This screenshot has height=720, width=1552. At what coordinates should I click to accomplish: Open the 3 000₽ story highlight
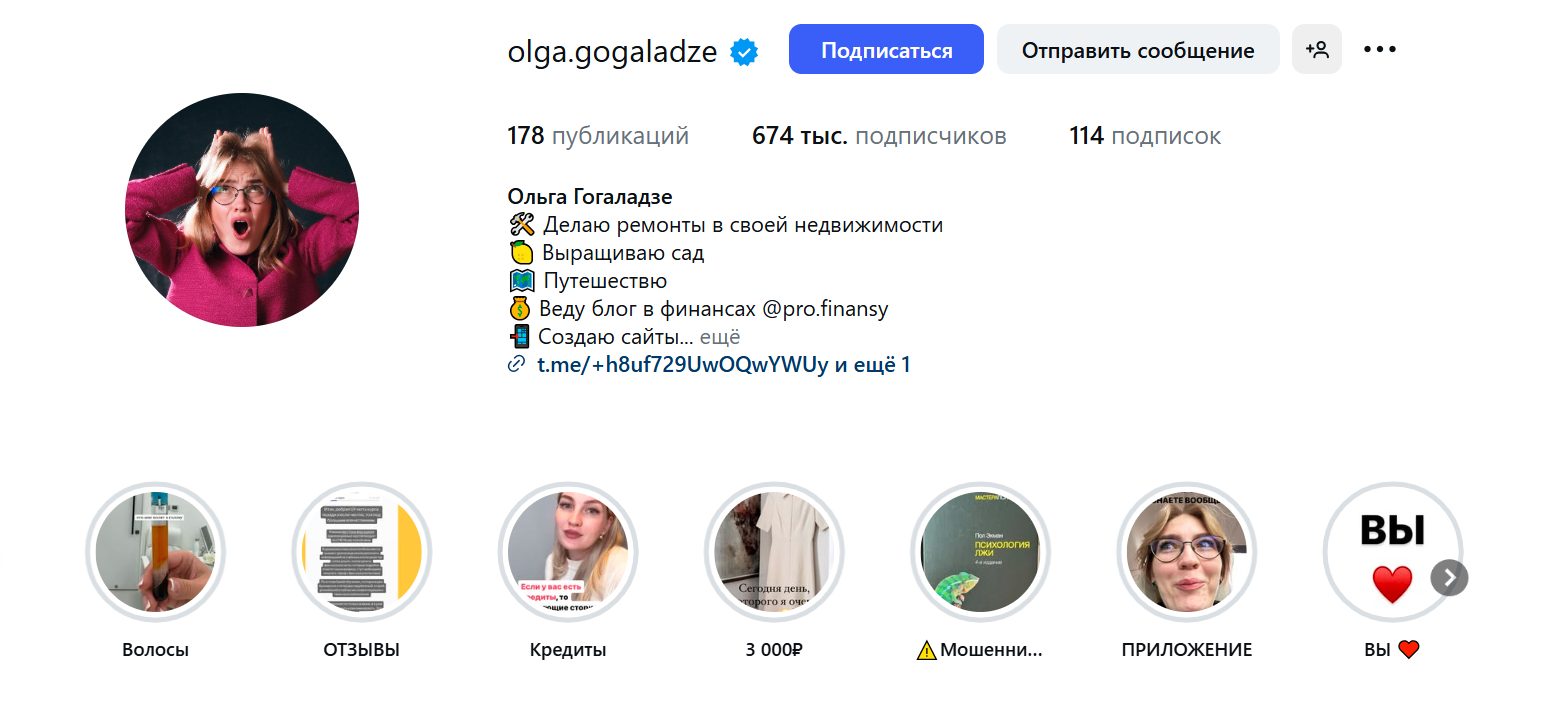[774, 552]
